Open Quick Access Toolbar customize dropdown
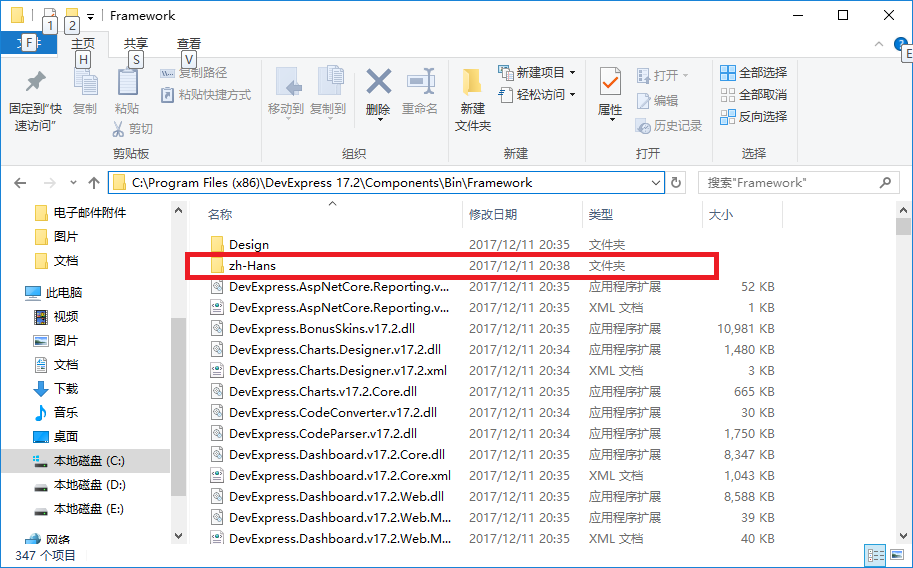913x568 pixels. pyautogui.click(x=90, y=17)
